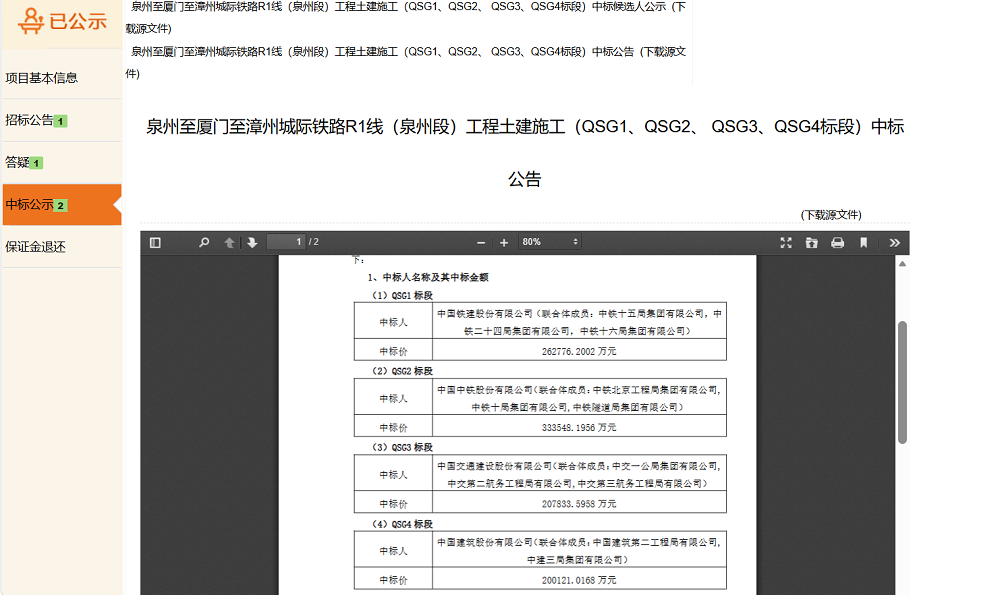The image size is (1000, 595).
Task: Click the (1) QSG1 标段 heading
Action: click(x=402, y=295)
